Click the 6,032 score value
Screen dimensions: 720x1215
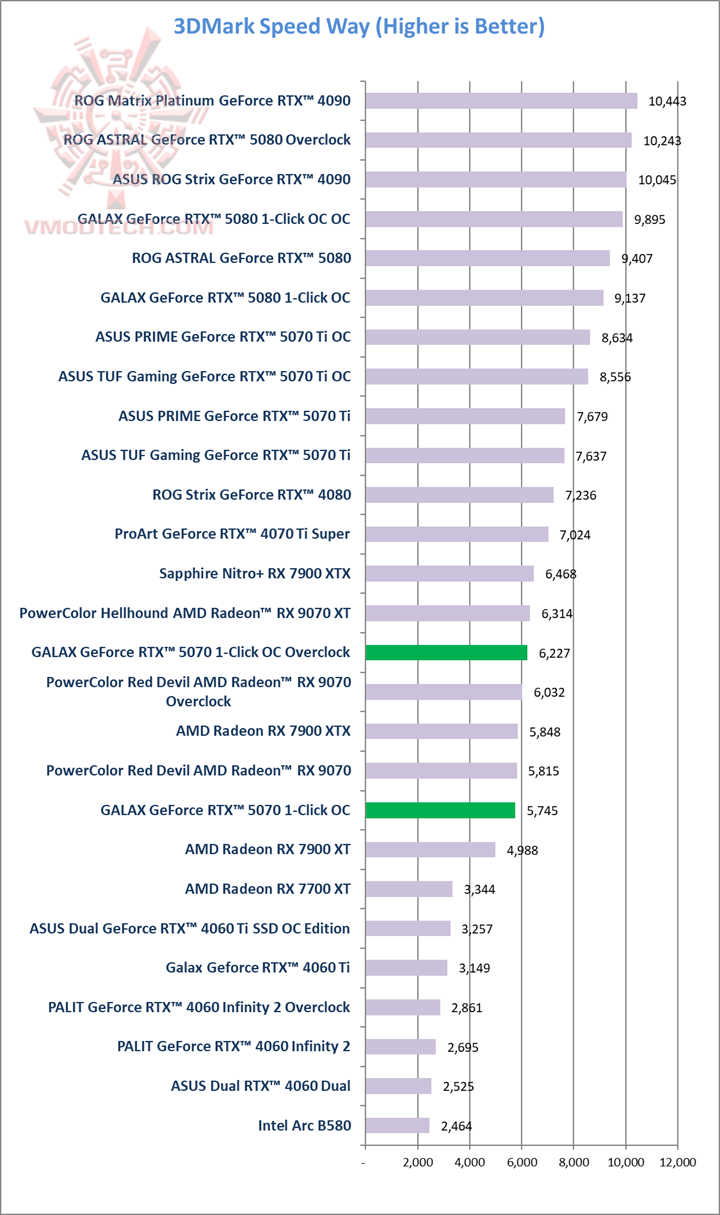[x=550, y=692]
